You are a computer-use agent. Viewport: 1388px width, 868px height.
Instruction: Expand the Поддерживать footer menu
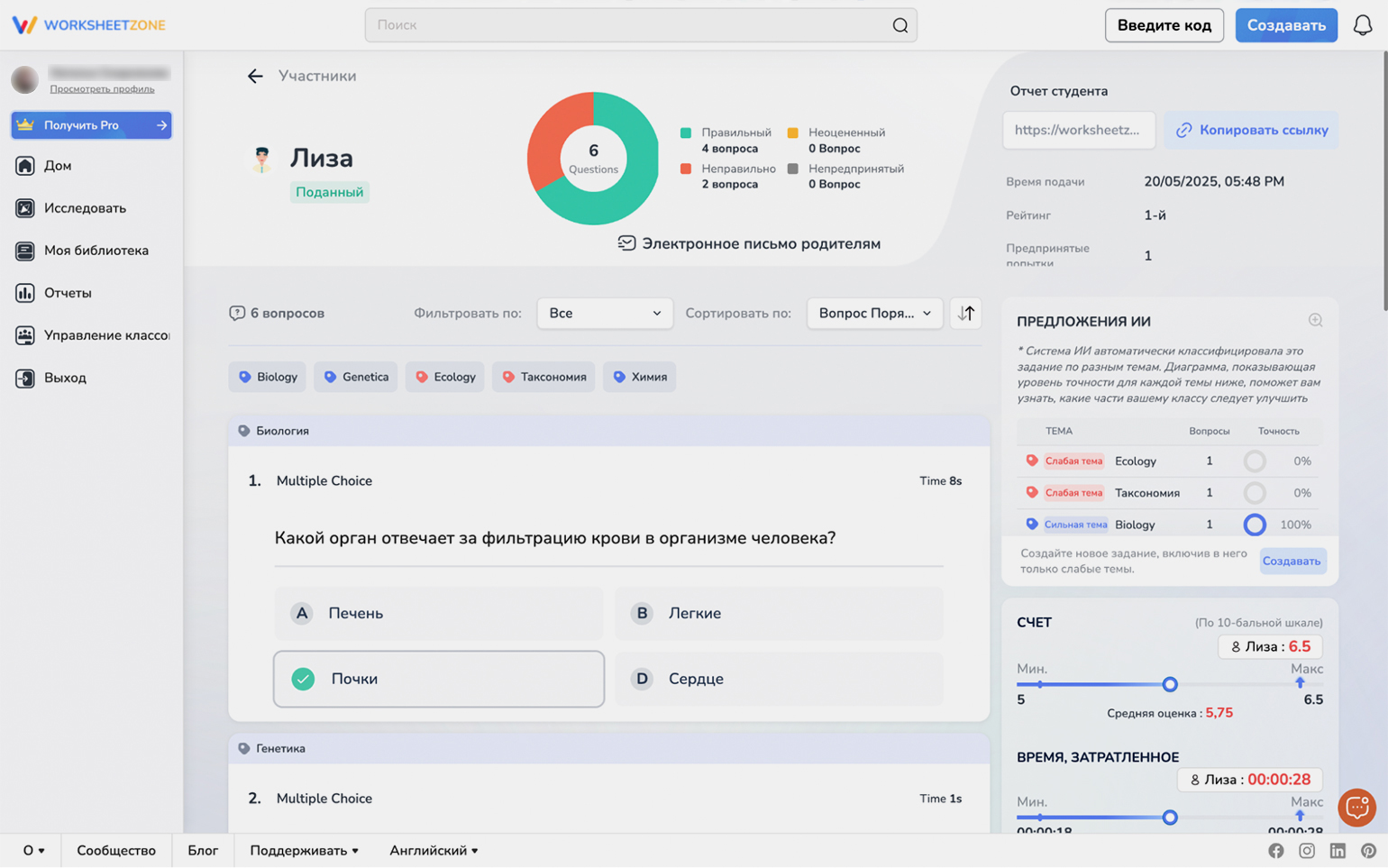pyautogui.click(x=304, y=851)
